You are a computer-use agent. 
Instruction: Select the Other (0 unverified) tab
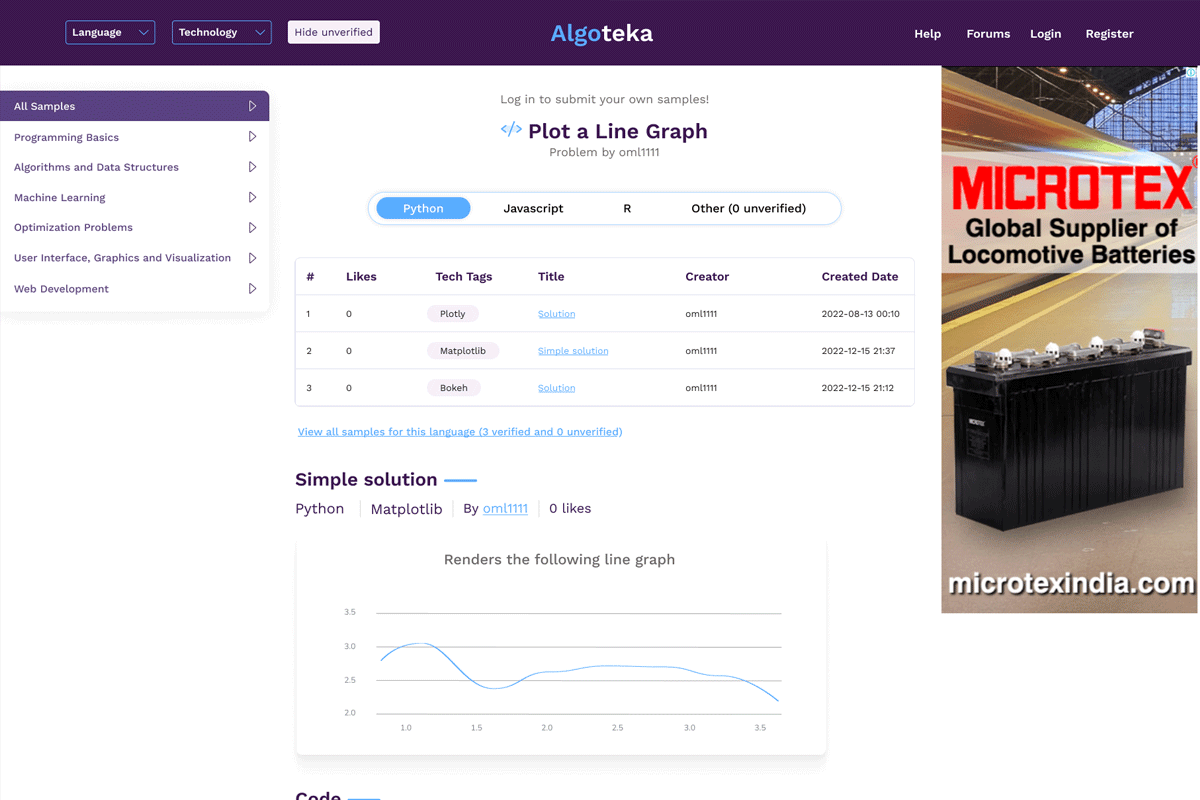click(x=748, y=209)
